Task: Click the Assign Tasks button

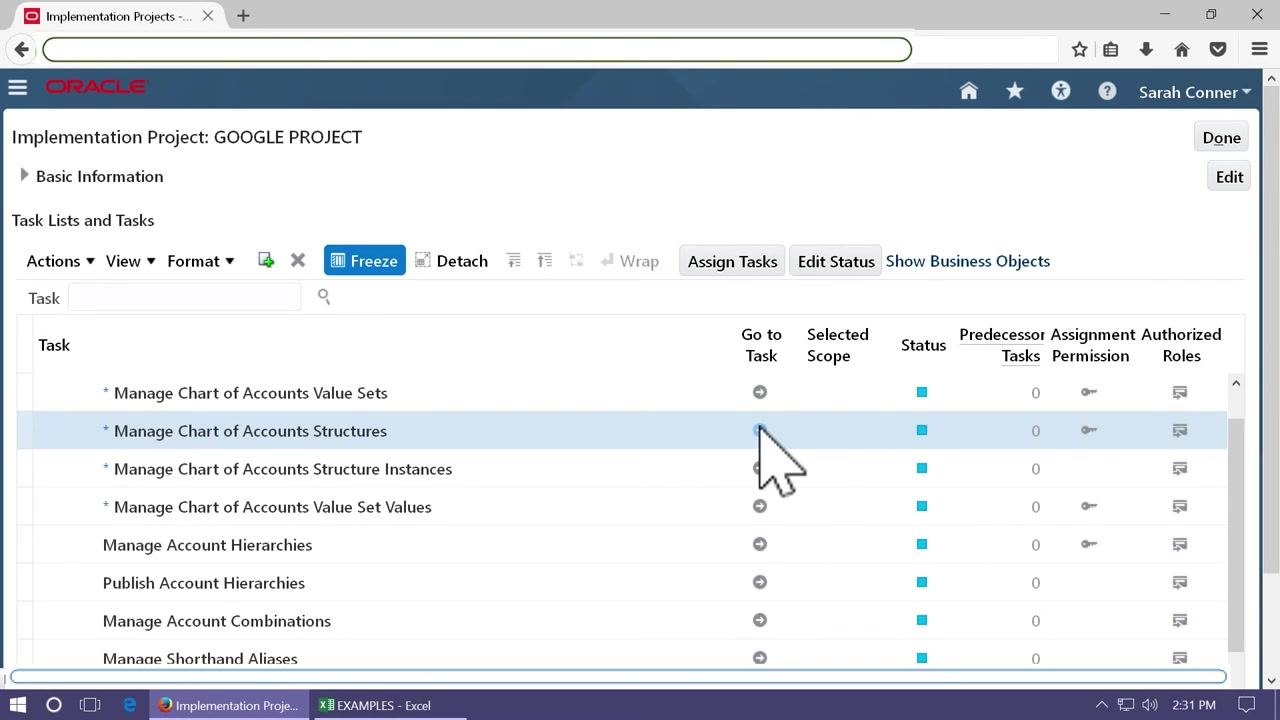Action: pos(732,261)
